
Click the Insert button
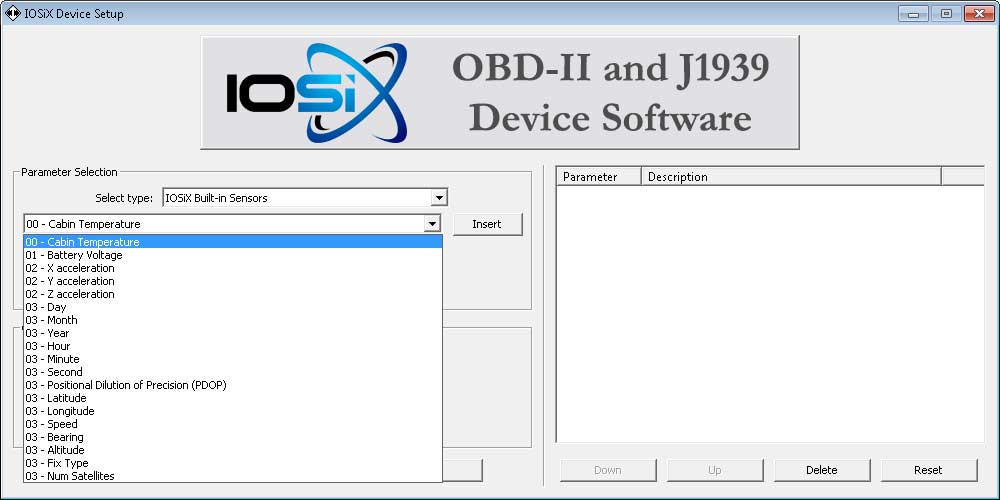pyautogui.click(x=487, y=224)
